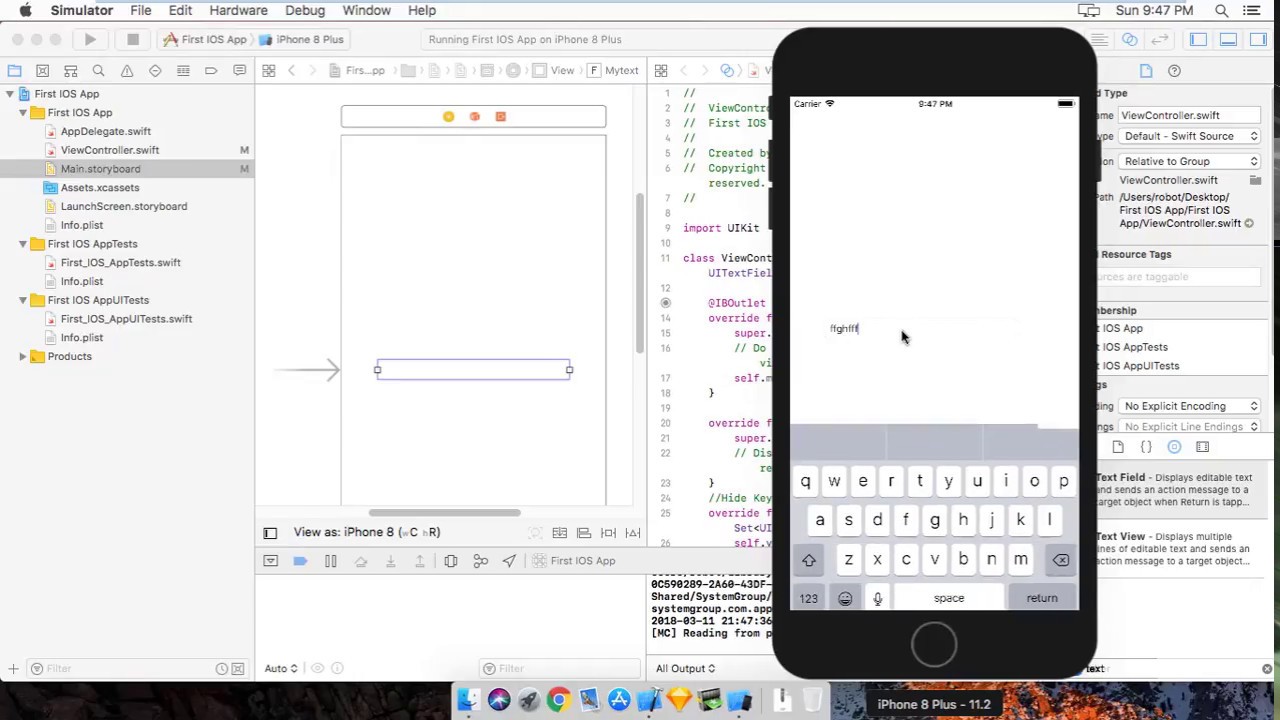Embed in Stack button in storyboard
1280x720 pixels.
560,533
